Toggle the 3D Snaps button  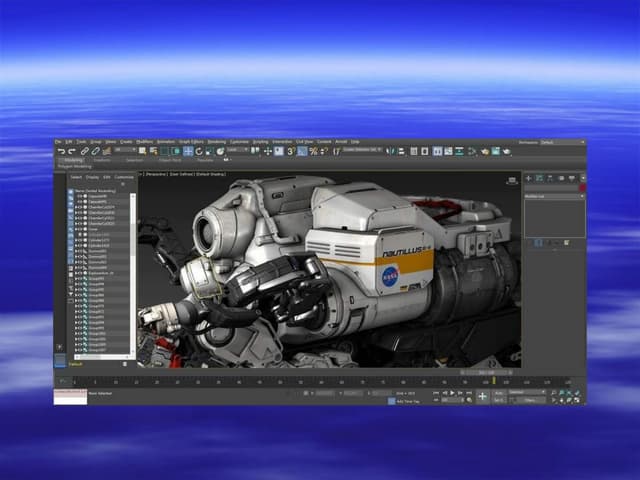tap(291, 151)
